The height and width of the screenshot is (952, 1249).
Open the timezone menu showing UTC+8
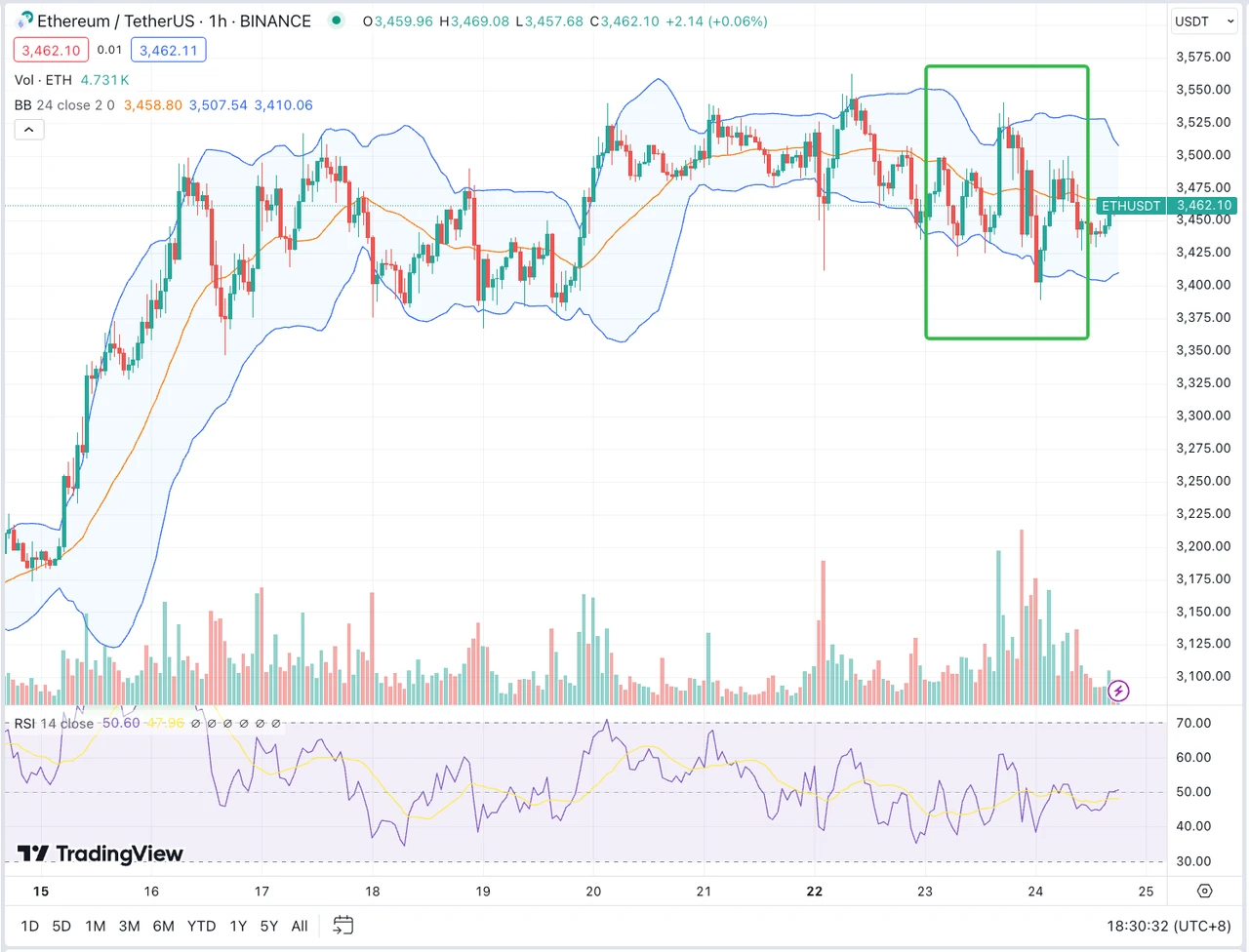1168,926
